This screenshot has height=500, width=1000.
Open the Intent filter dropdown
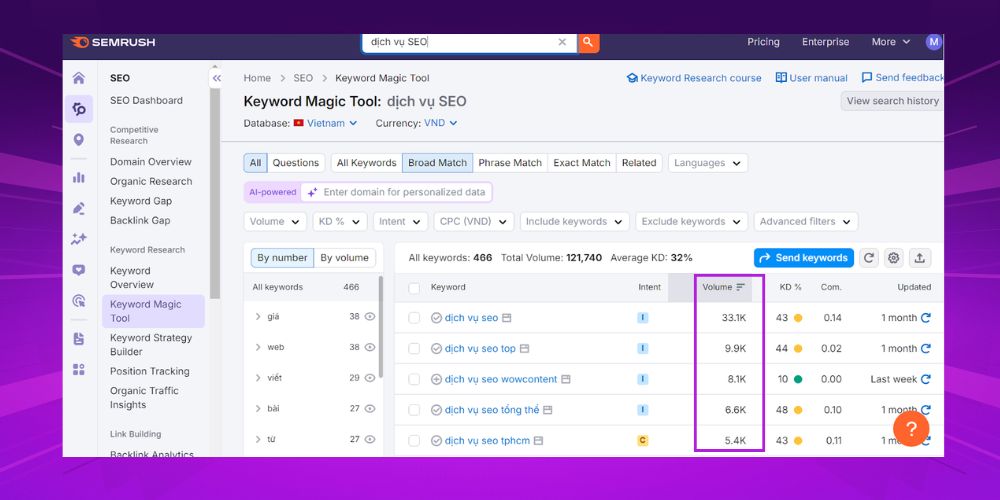click(401, 221)
